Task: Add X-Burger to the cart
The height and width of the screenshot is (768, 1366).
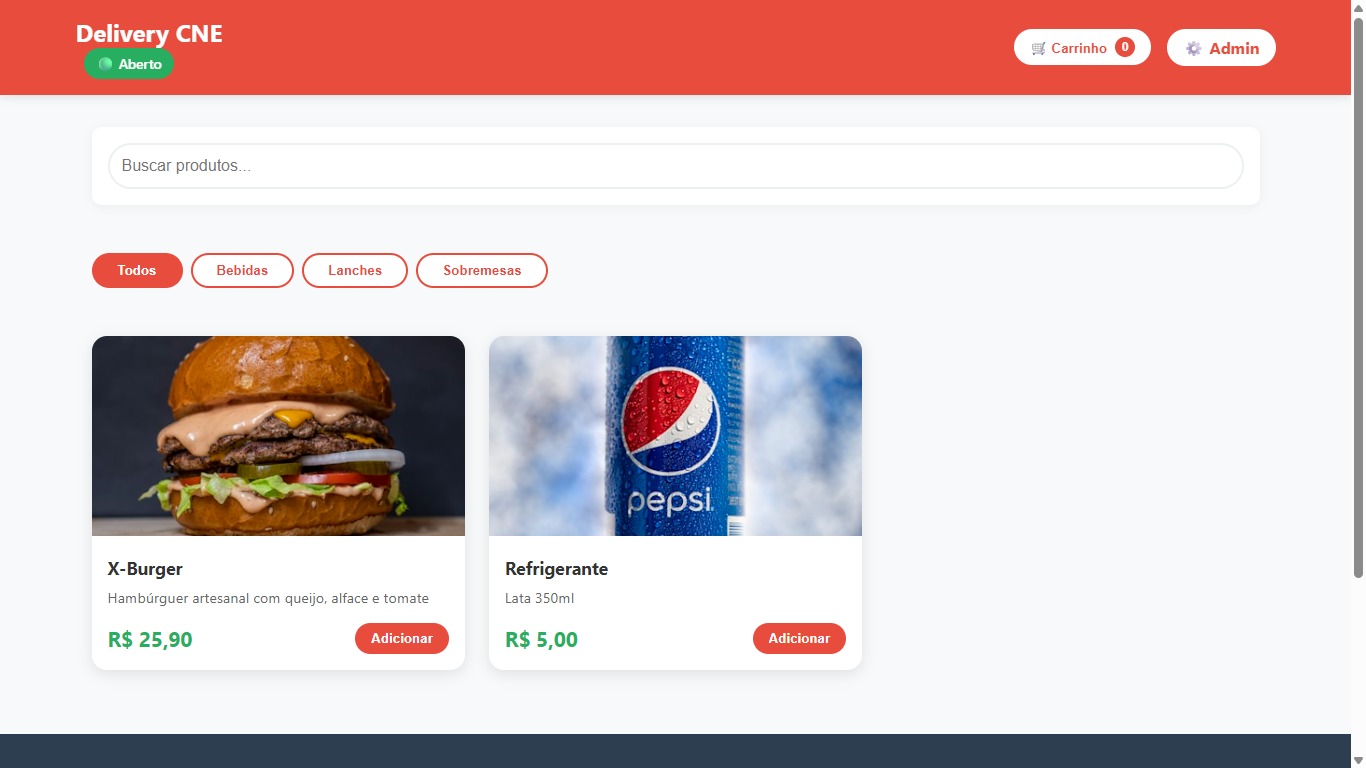Action: coord(402,638)
